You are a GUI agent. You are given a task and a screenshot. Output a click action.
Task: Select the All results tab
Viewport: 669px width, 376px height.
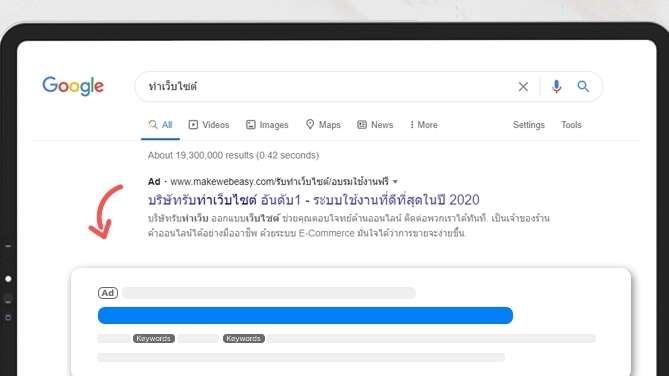(160, 125)
